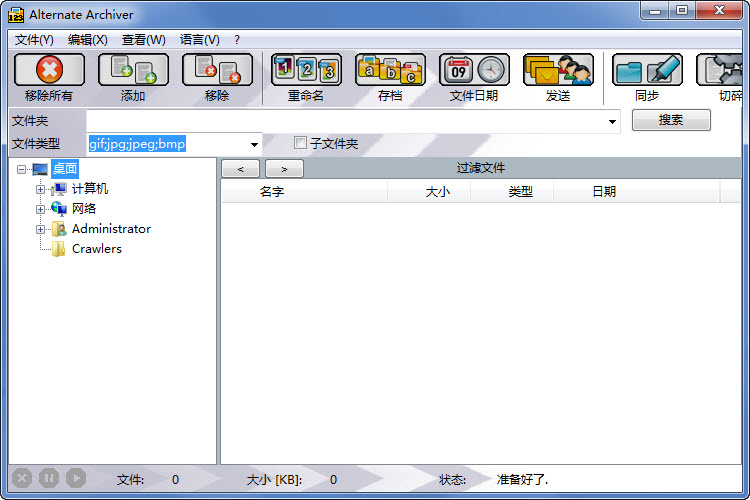The image size is (750, 500).
Task: Select the 网络 tree item label
Action: tap(84, 209)
